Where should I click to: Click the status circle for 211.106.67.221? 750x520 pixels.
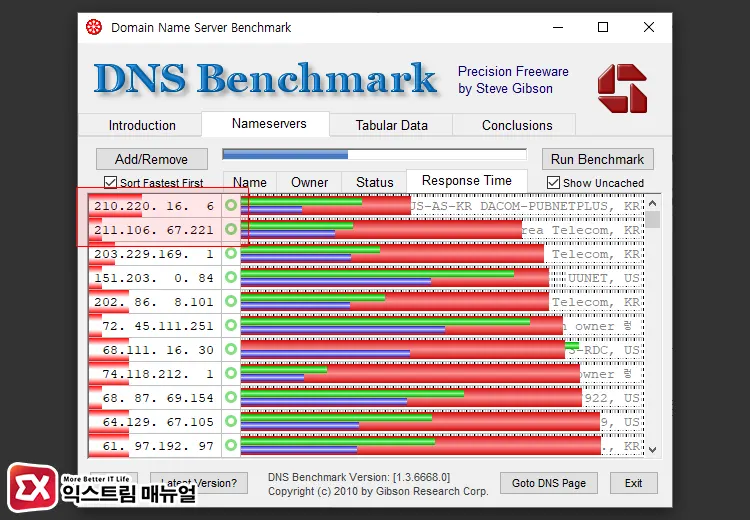pyautogui.click(x=231, y=230)
